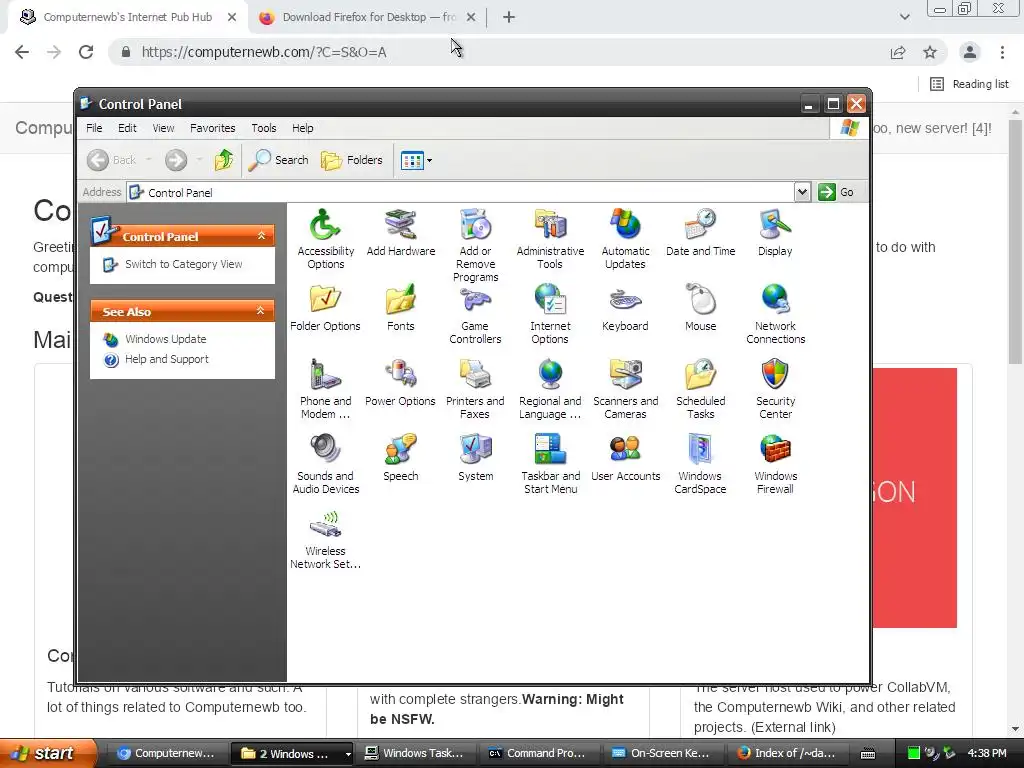
Task: Open Display properties icon
Action: [x=775, y=232]
